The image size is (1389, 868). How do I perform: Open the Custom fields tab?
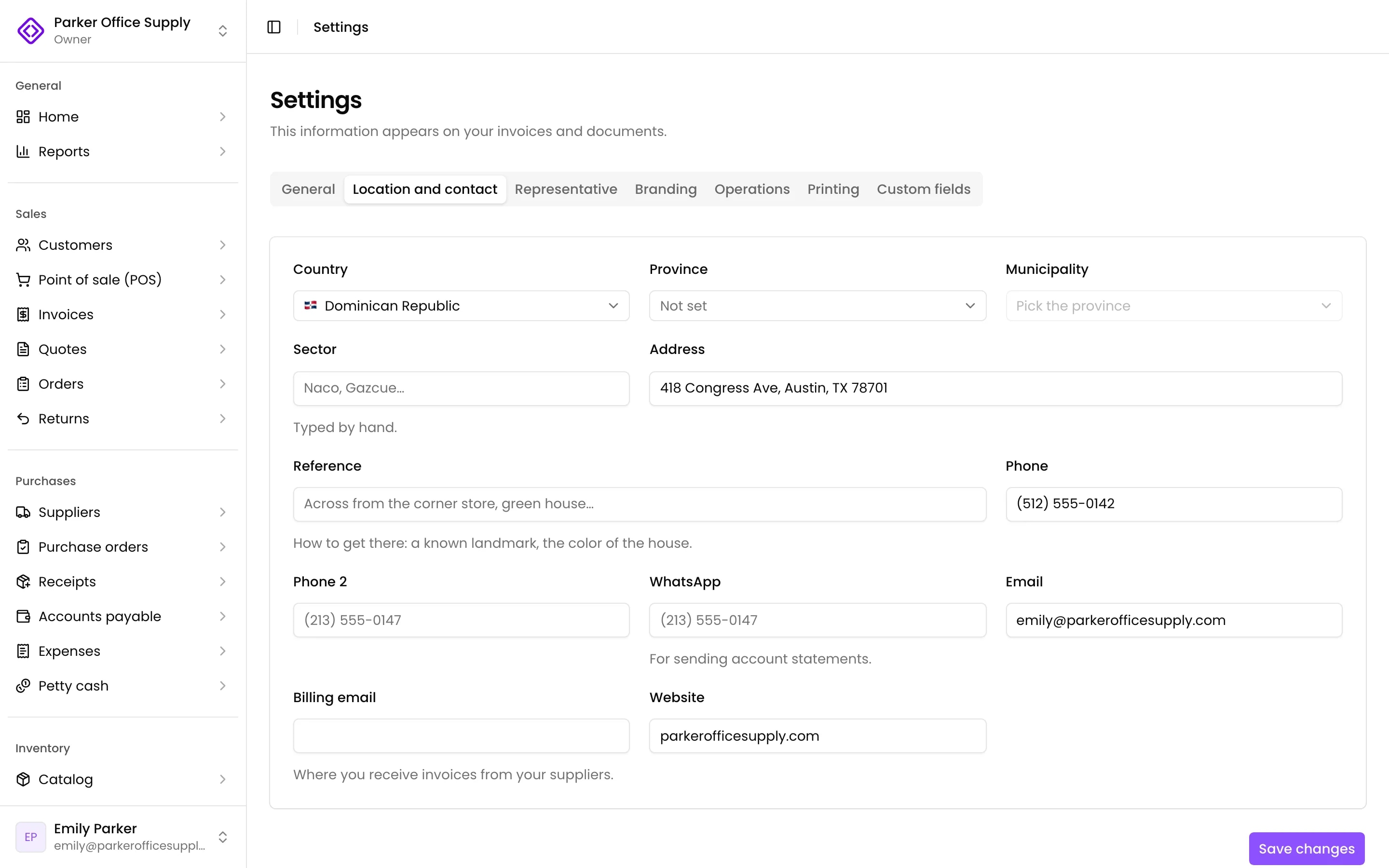pyautogui.click(x=924, y=189)
